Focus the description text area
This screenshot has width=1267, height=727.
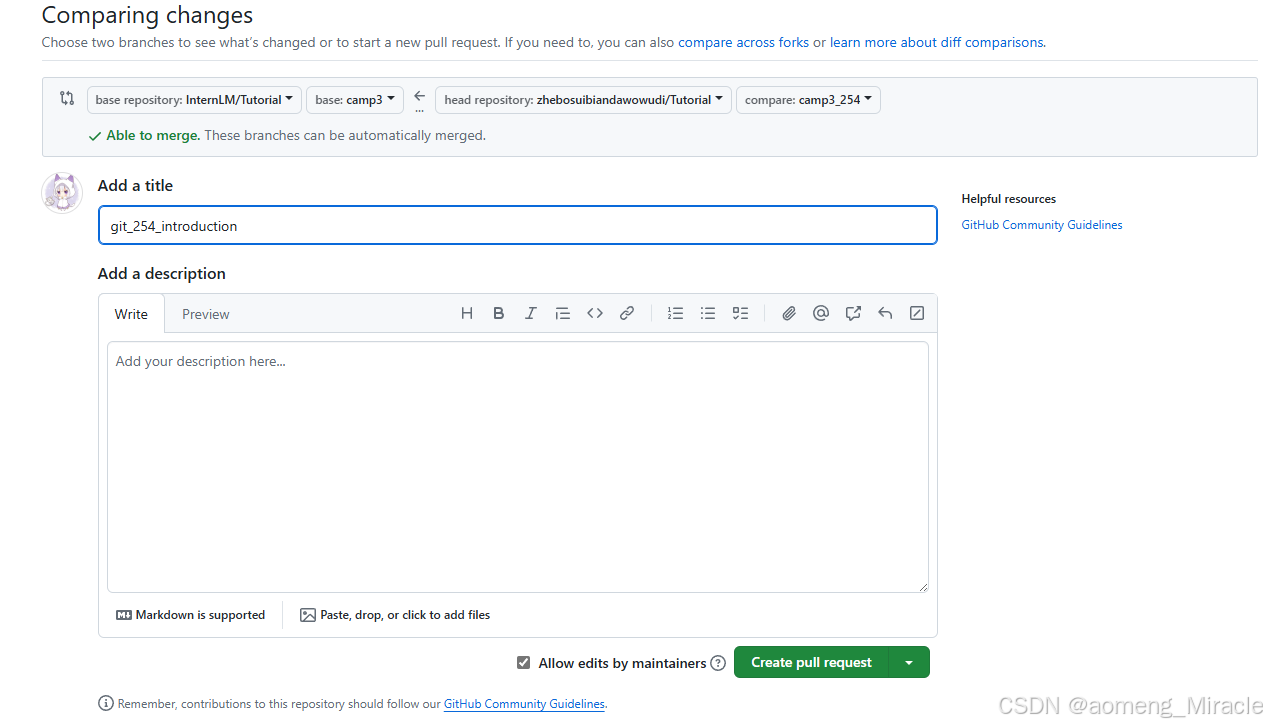[x=518, y=467]
